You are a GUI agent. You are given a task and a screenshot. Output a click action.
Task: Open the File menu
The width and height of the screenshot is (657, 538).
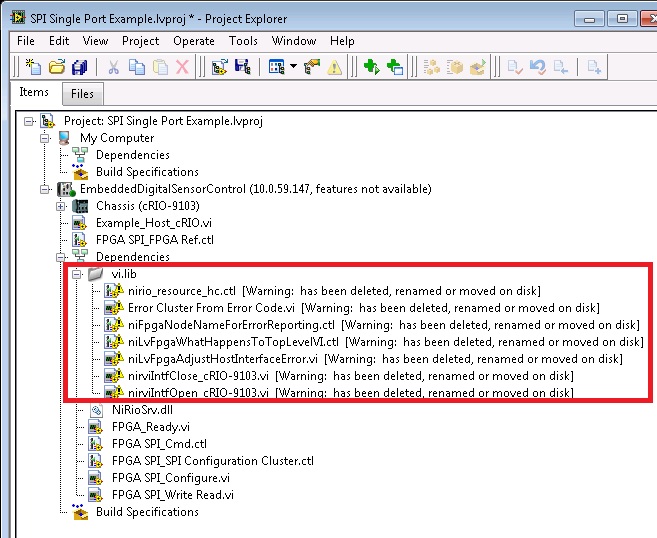(x=26, y=41)
